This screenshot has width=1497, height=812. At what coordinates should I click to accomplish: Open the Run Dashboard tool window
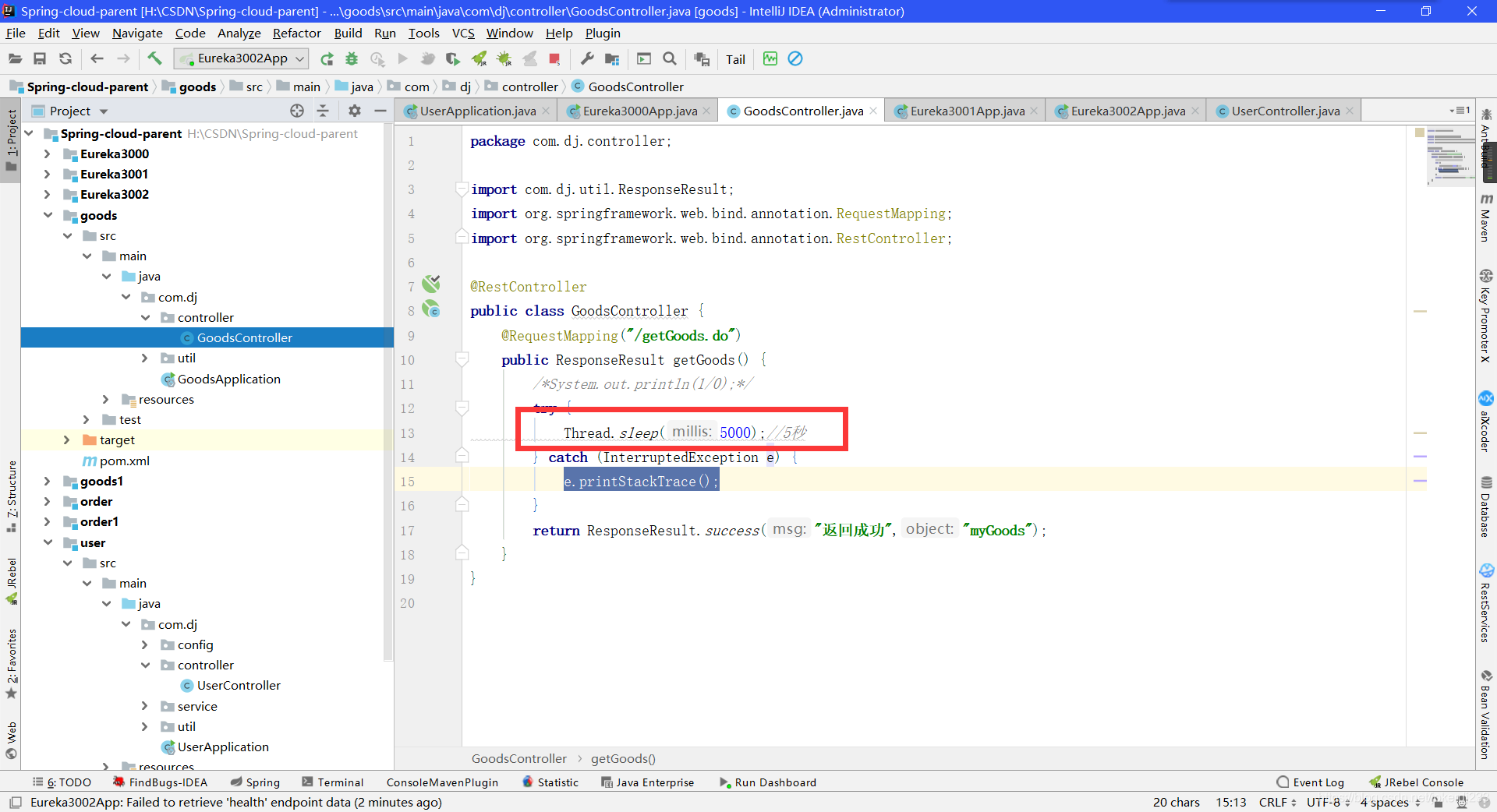coord(767,782)
